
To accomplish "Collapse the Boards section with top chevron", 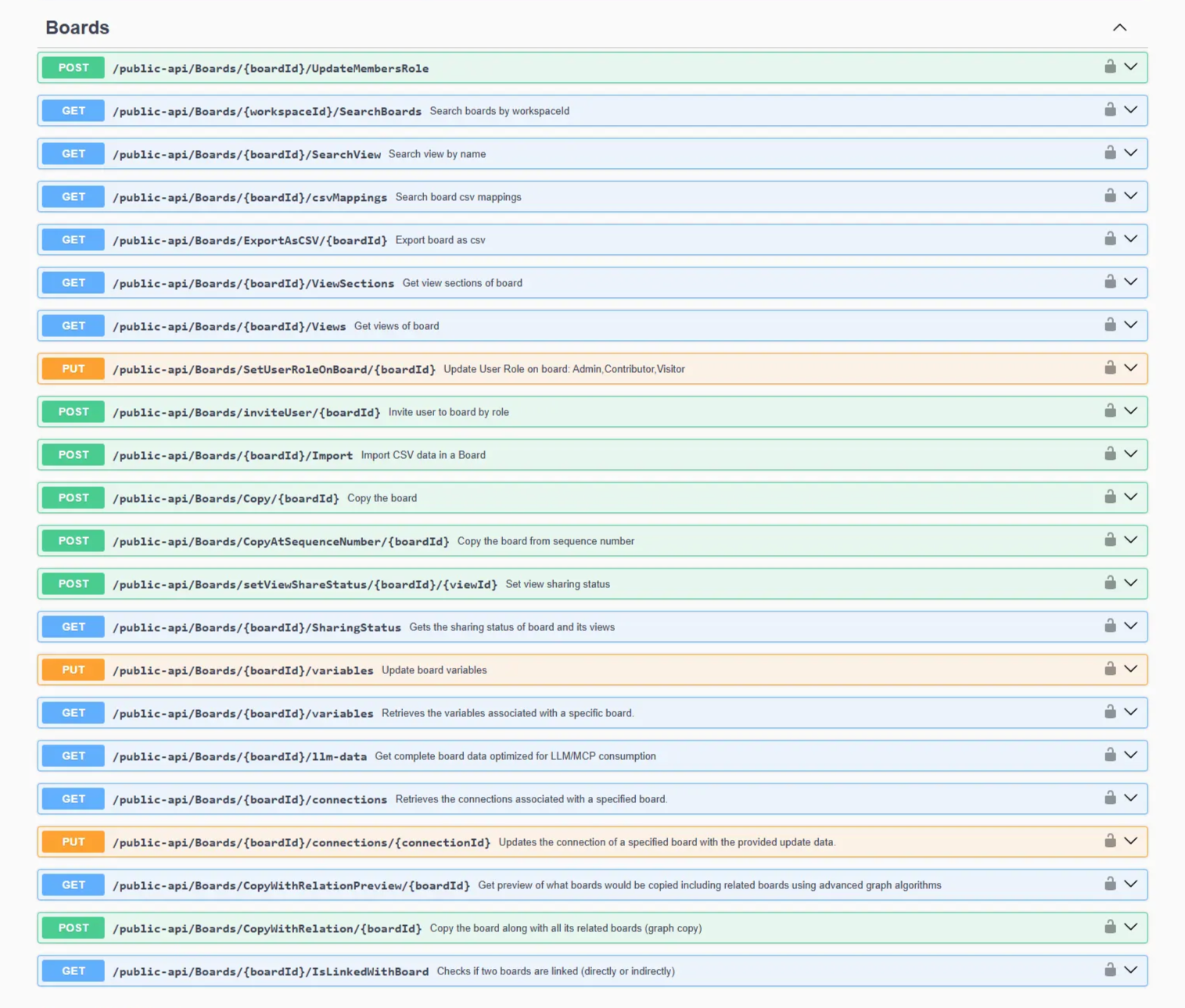I will 1119,27.
